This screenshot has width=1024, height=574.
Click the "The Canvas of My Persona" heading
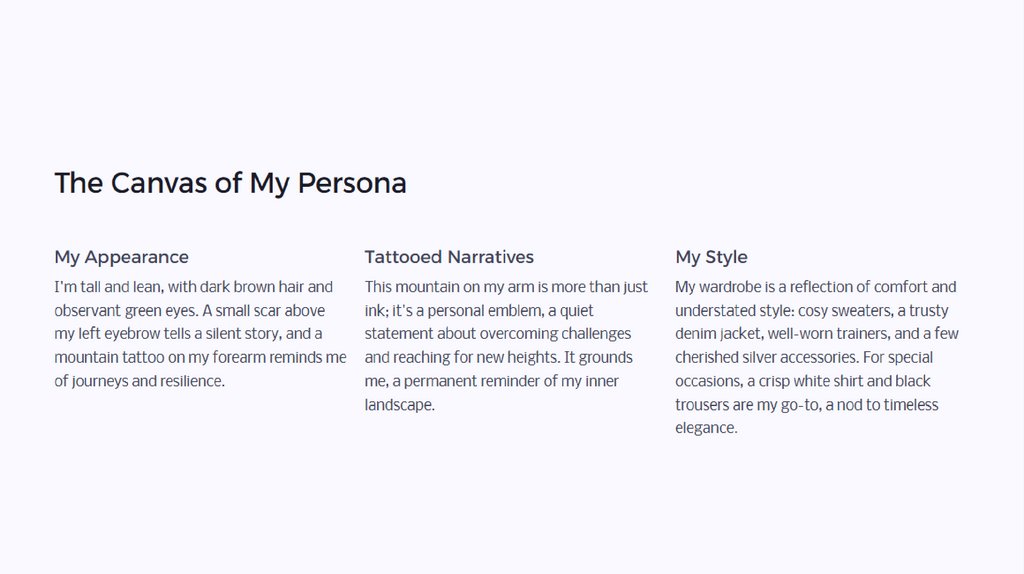pos(230,184)
